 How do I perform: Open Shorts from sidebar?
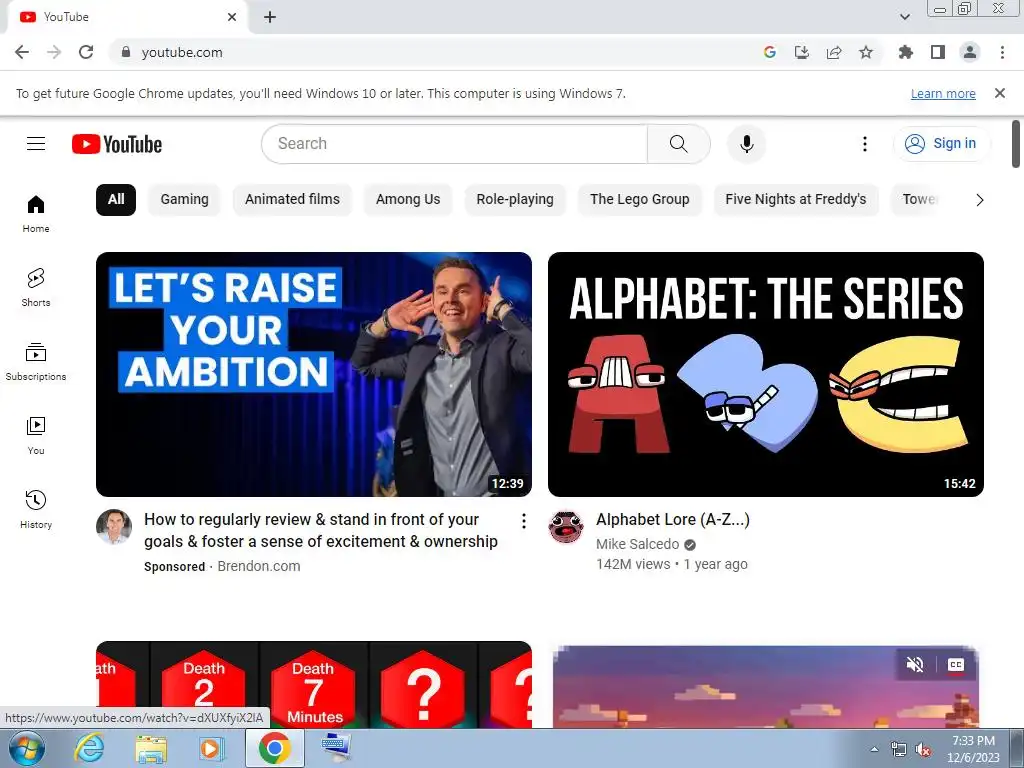pos(36,287)
